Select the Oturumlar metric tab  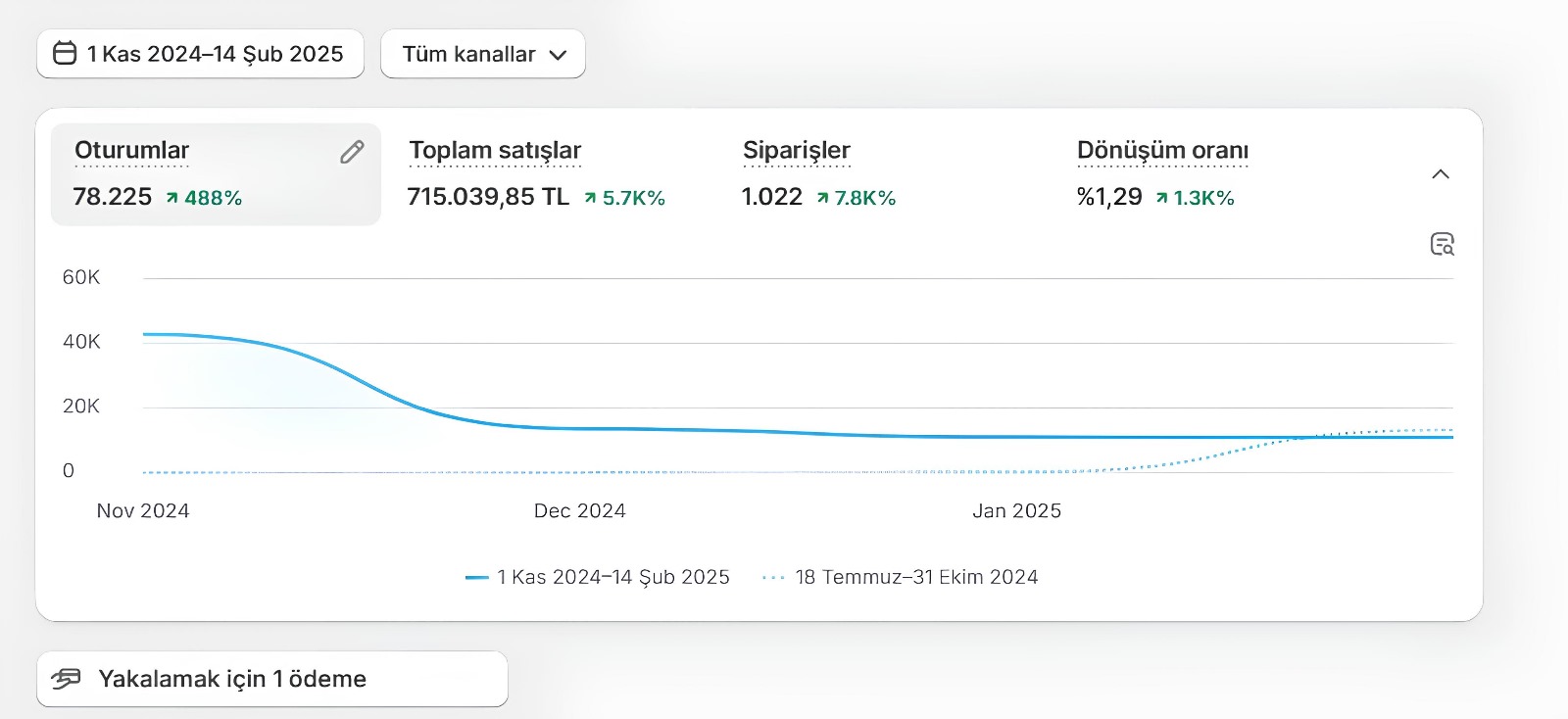tap(132, 151)
